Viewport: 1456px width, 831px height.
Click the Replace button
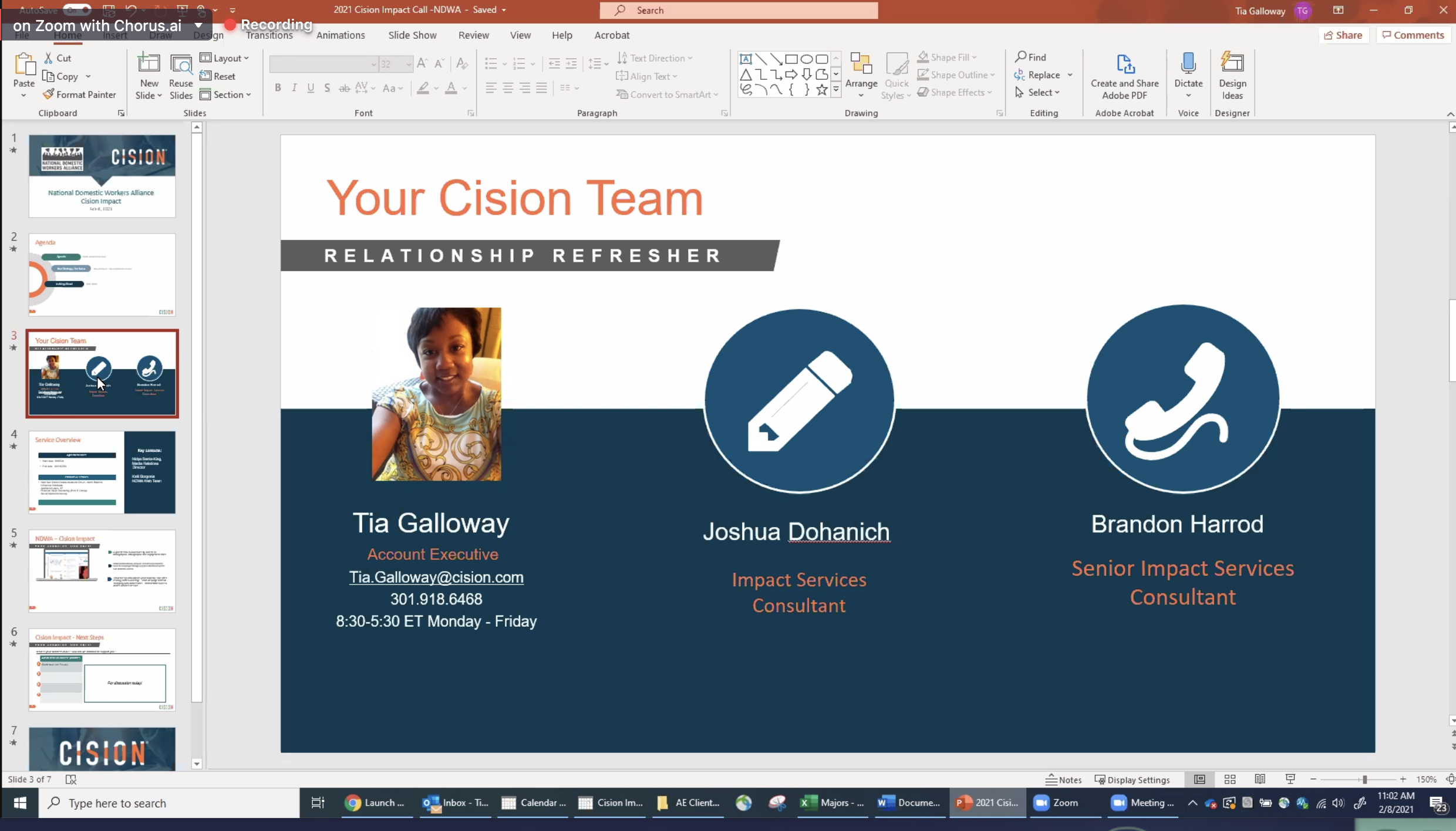[x=1037, y=75]
